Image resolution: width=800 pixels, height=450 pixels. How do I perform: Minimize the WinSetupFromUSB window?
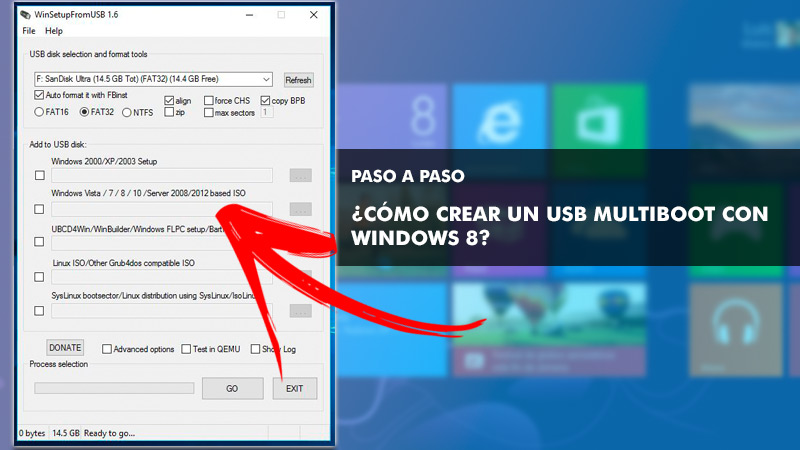(249, 15)
